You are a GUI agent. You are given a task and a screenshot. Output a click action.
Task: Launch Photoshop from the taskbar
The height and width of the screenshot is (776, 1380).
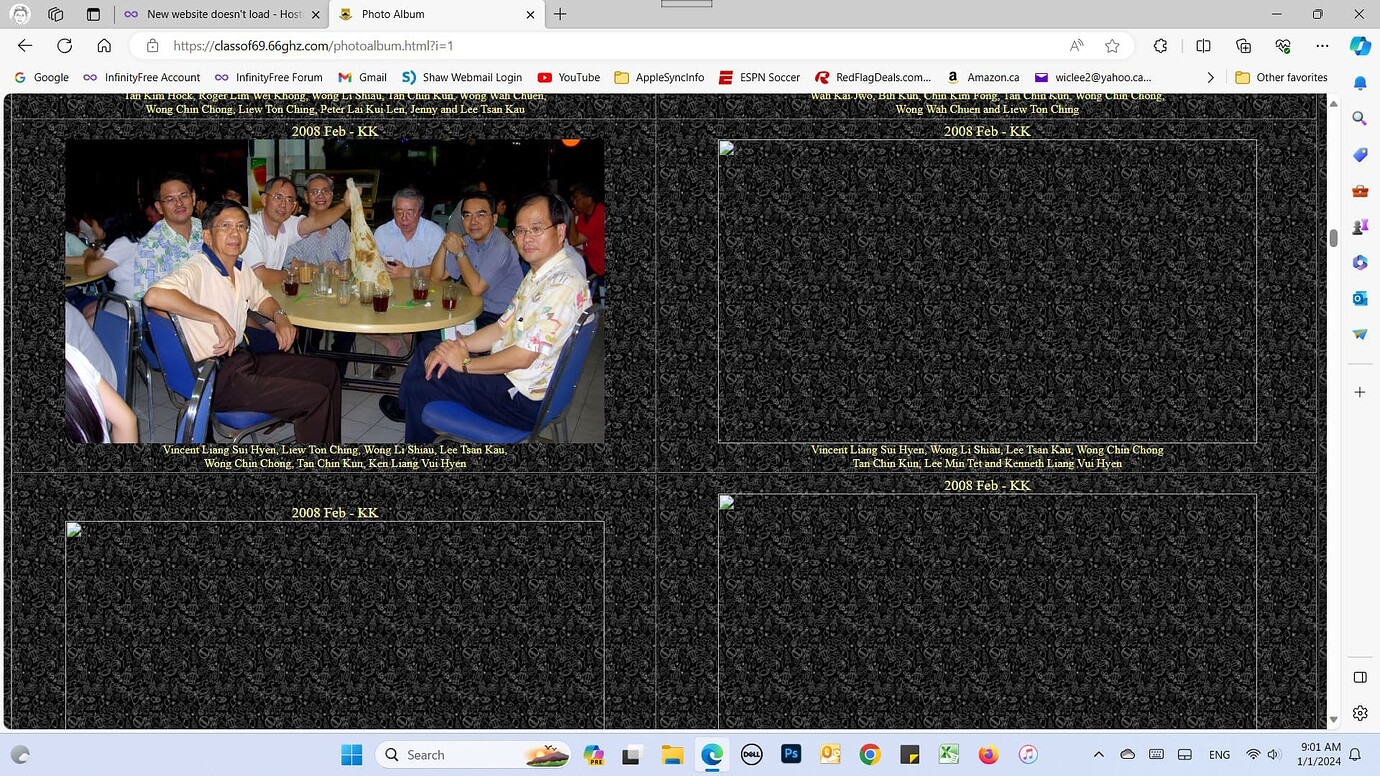790,754
